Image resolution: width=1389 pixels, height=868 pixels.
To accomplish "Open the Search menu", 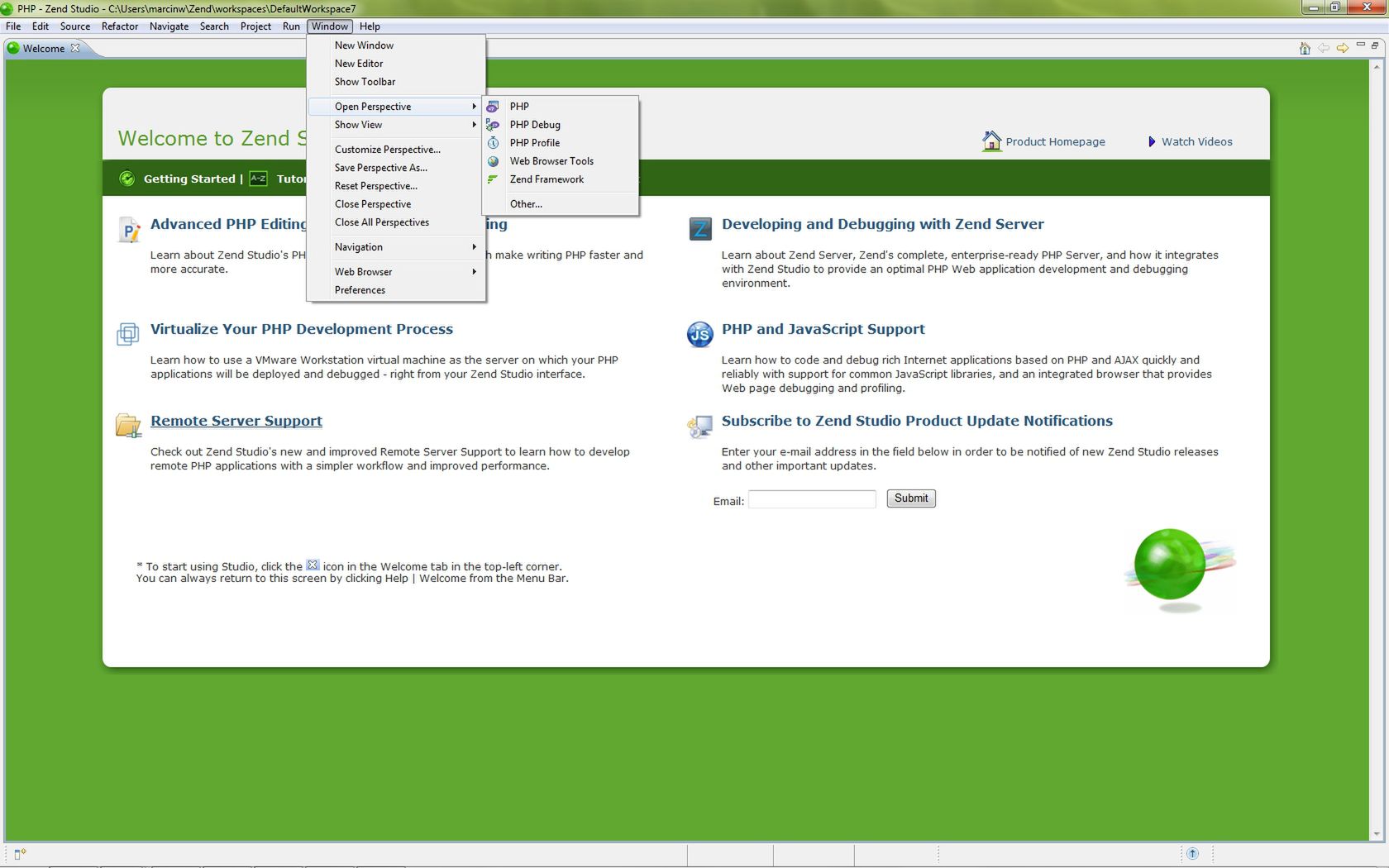I will pyautogui.click(x=214, y=26).
